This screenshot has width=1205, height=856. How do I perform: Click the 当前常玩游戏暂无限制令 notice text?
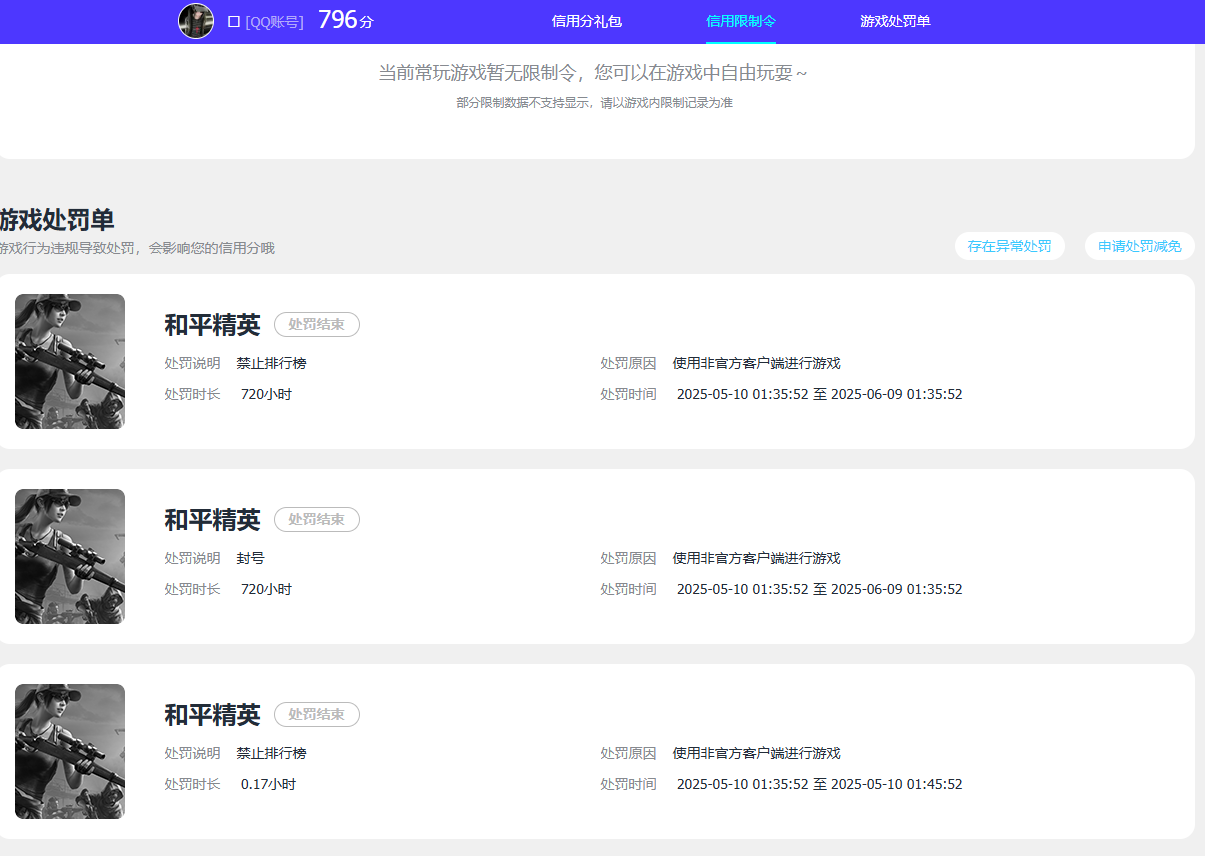point(593,73)
